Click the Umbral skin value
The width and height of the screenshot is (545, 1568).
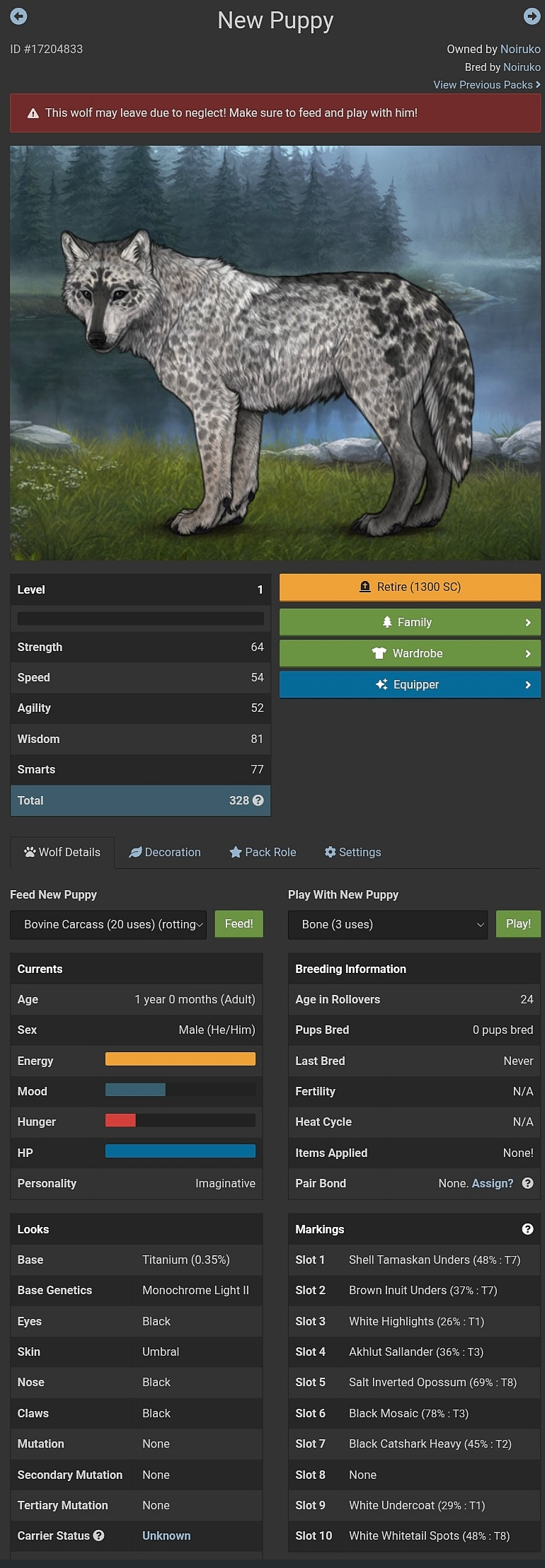coord(161,1351)
